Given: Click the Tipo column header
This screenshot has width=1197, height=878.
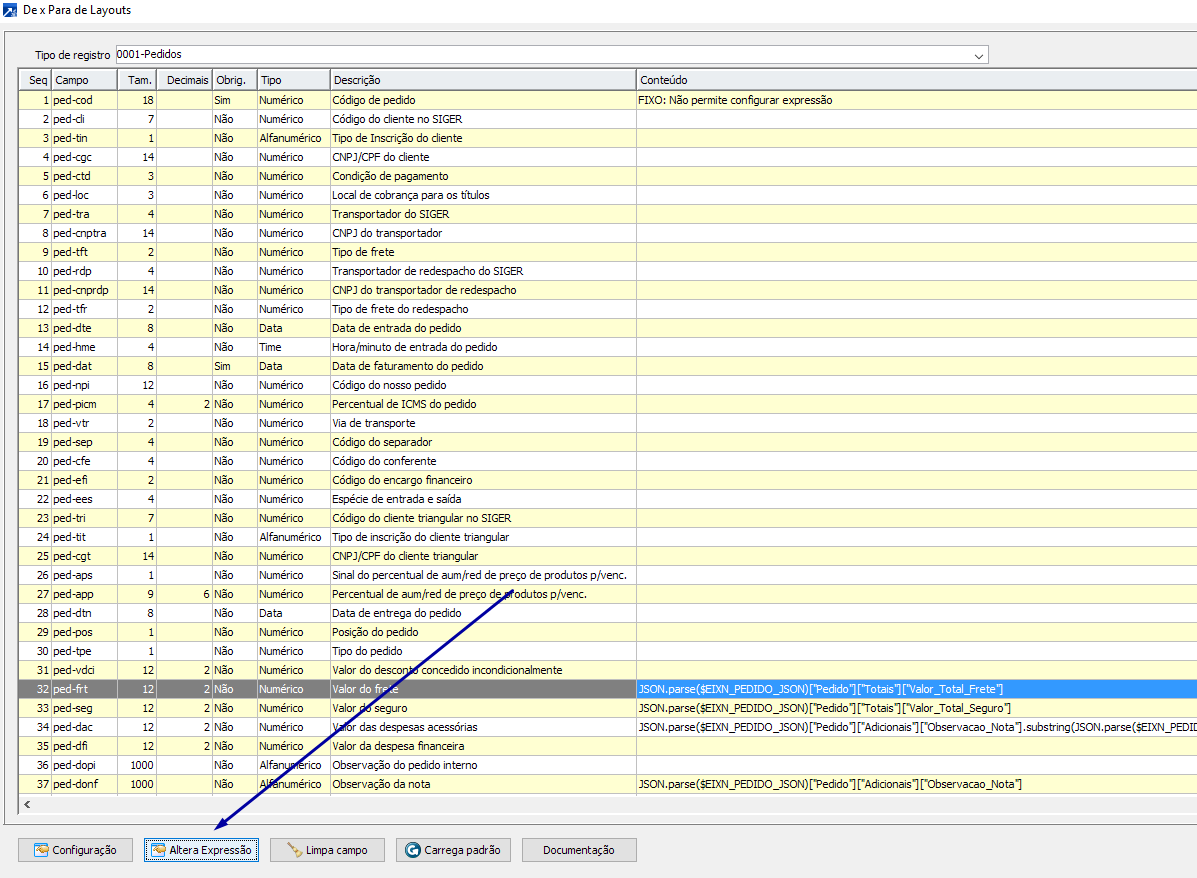Looking at the screenshot, I should (x=293, y=80).
